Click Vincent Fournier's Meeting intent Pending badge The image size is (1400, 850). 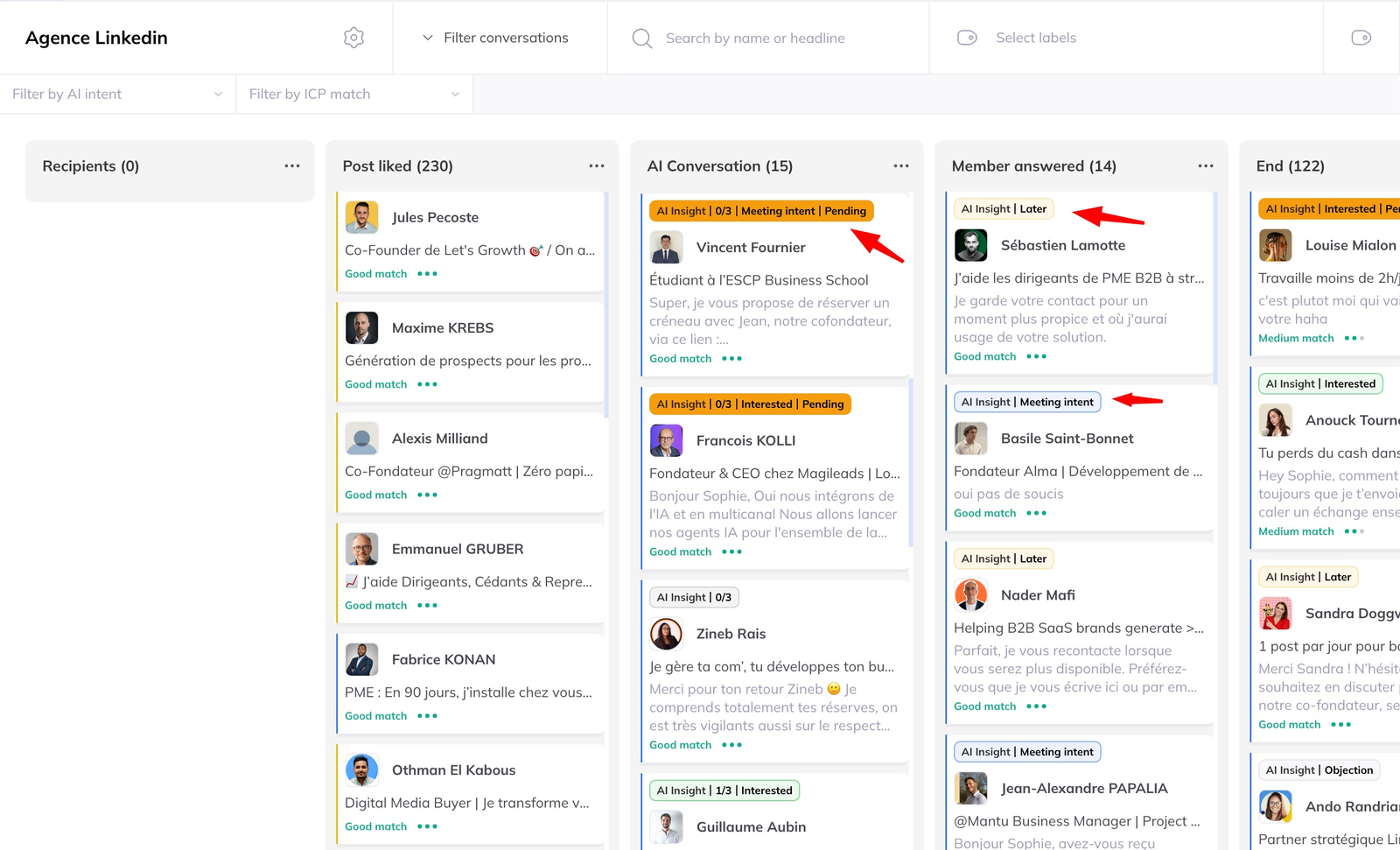pos(761,211)
